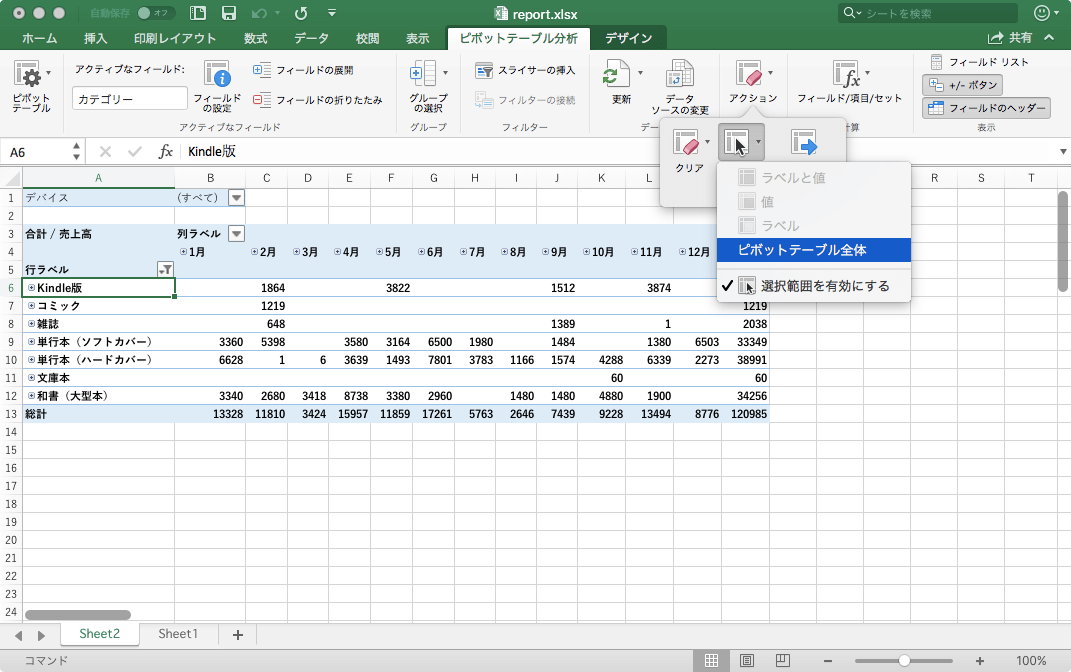This screenshot has width=1071, height=672.
Task: Toggle the +/- Buttons (+/- ボタン)
Action: 962,85
